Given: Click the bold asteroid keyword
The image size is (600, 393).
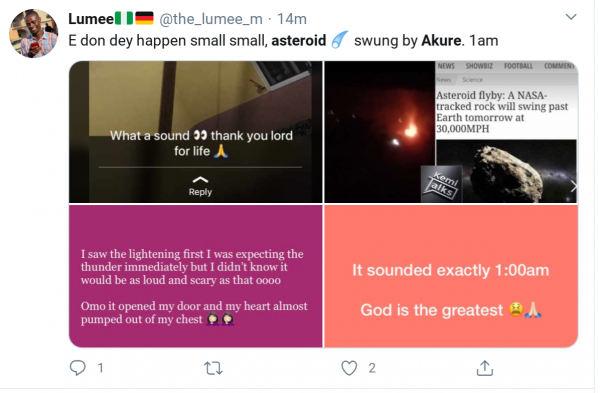Looking at the screenshot, I should 298,41.
